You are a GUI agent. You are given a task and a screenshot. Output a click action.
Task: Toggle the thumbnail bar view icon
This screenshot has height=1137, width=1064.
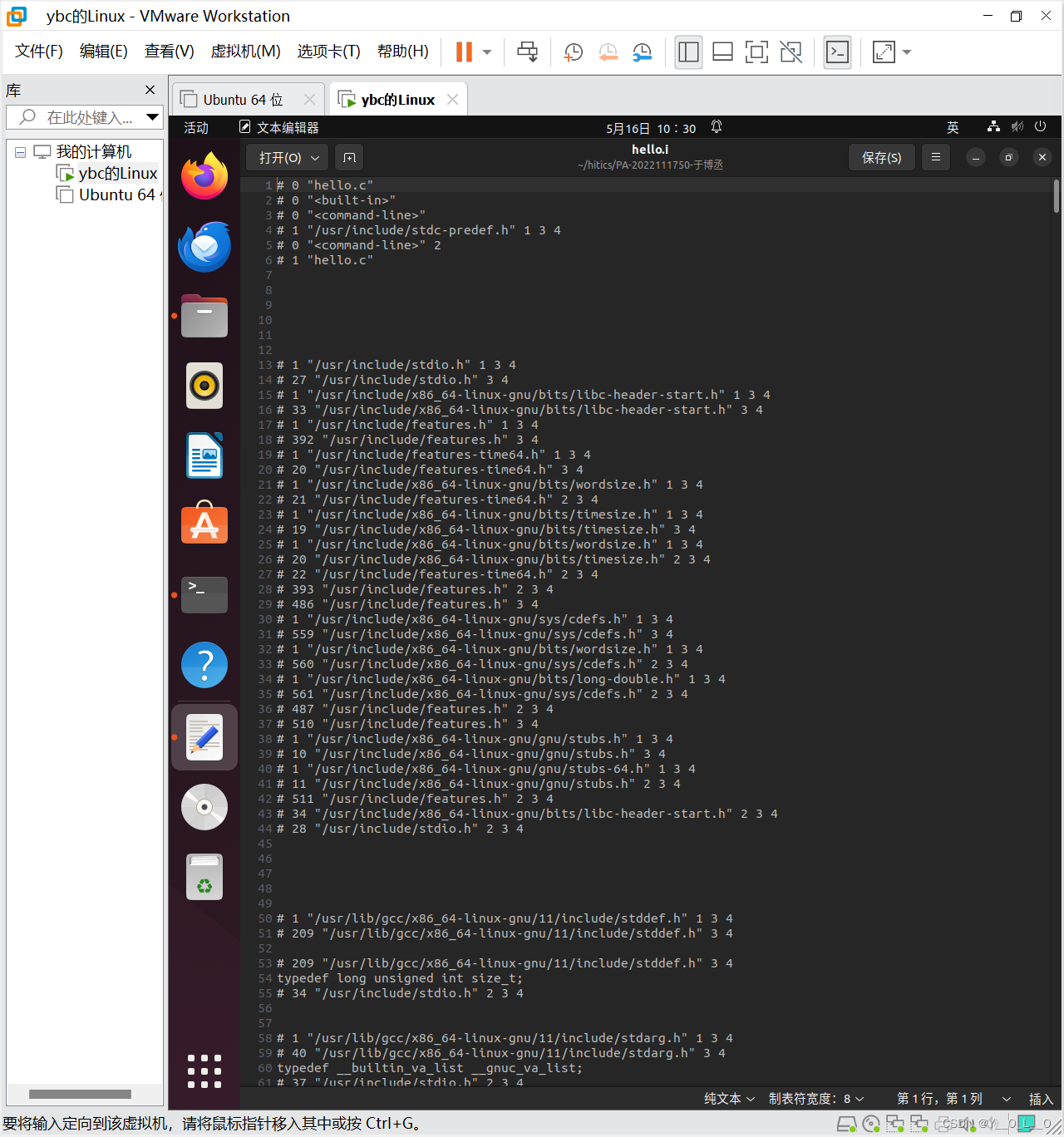pyautogui.click(x=723, y=52)
